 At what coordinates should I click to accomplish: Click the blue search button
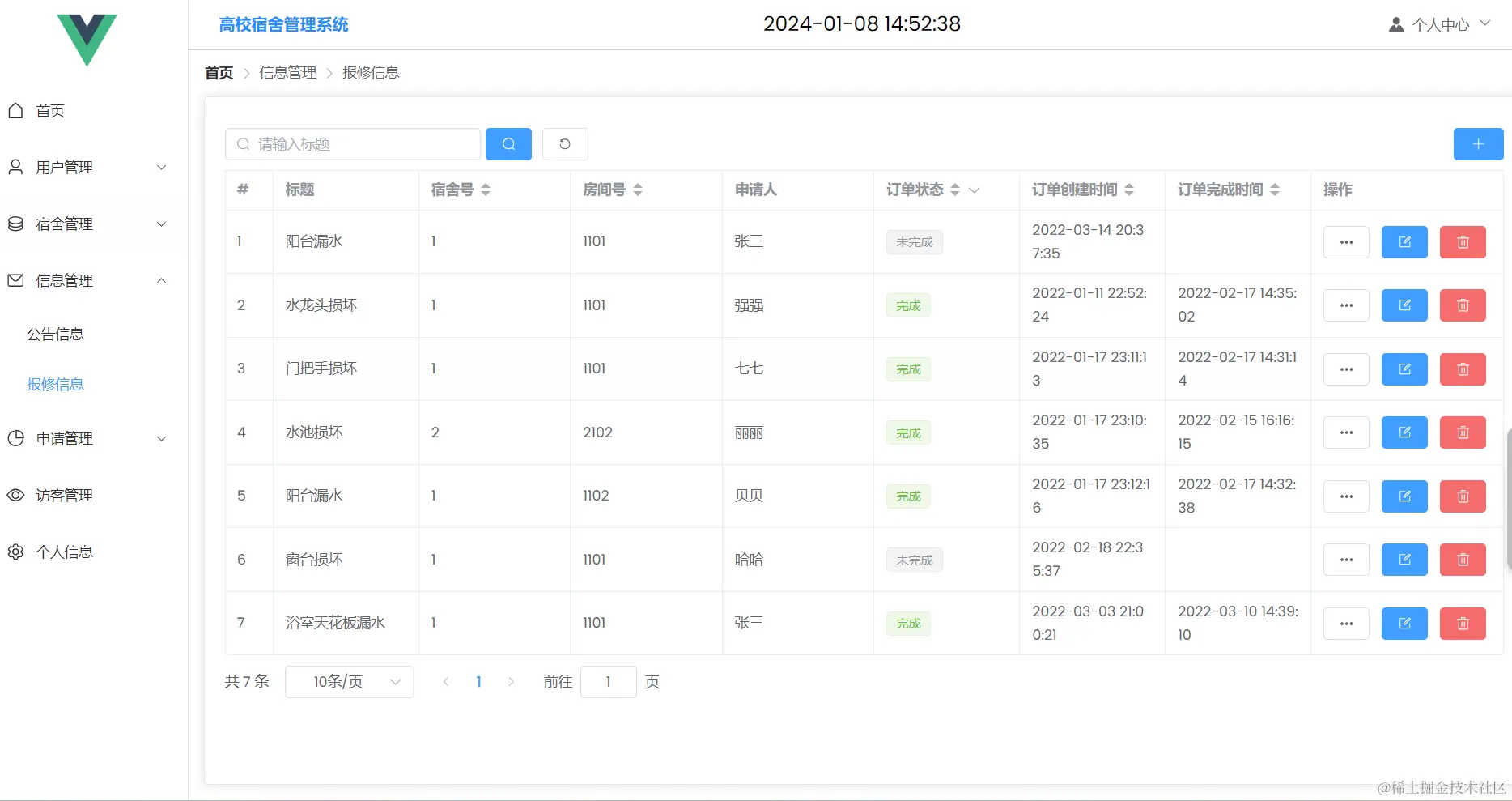click(x=508, y=144)
